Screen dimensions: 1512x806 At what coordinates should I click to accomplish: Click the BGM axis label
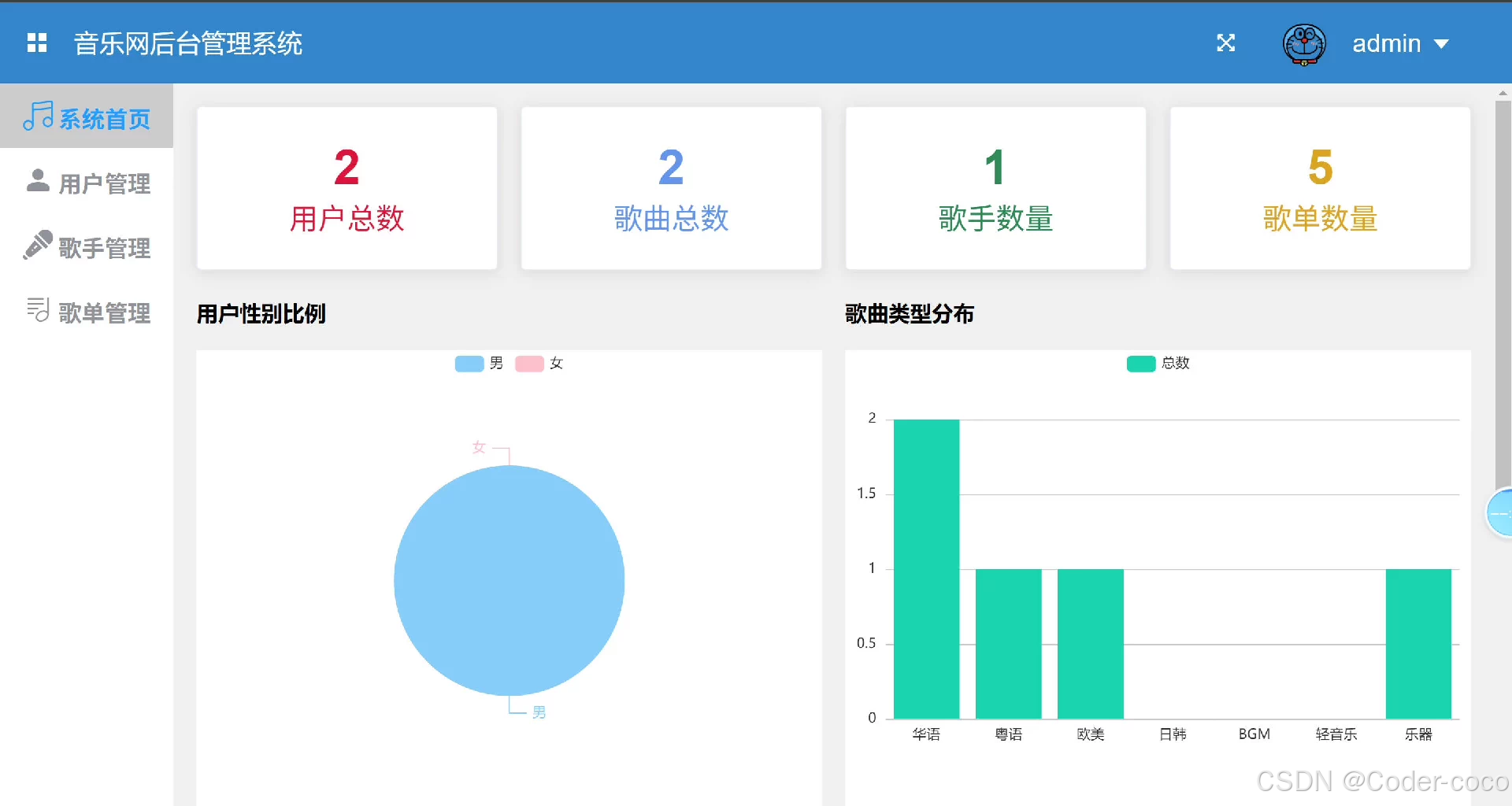(1254, 734)
